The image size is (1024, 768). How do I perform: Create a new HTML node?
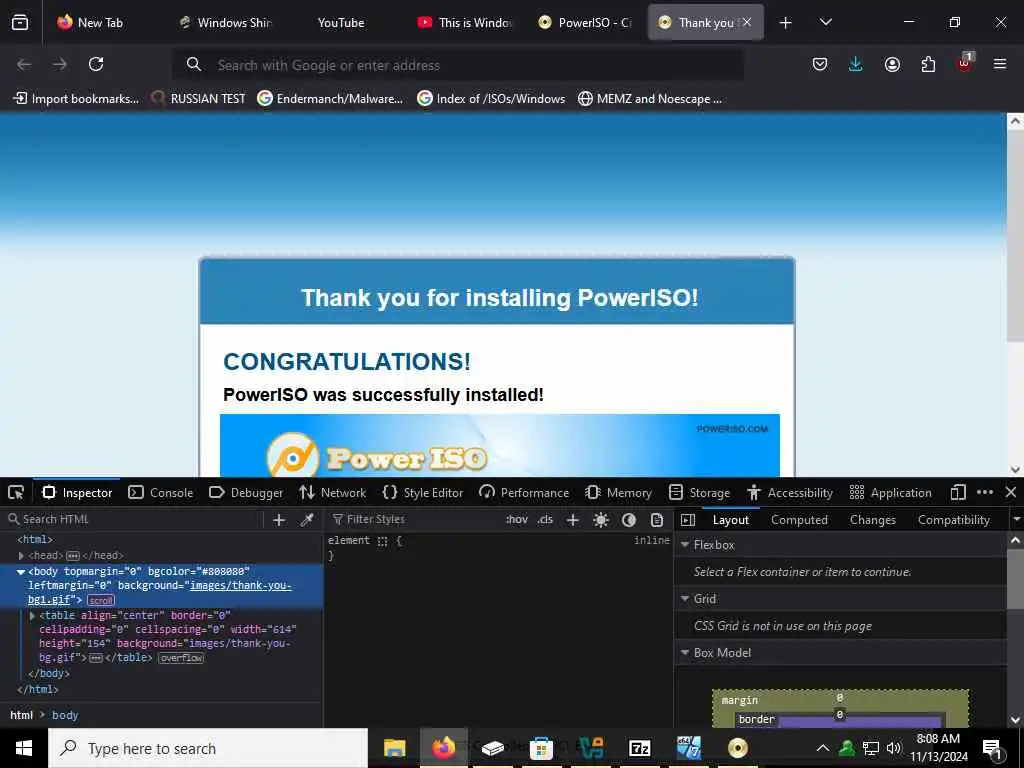(x=279, y=520)
